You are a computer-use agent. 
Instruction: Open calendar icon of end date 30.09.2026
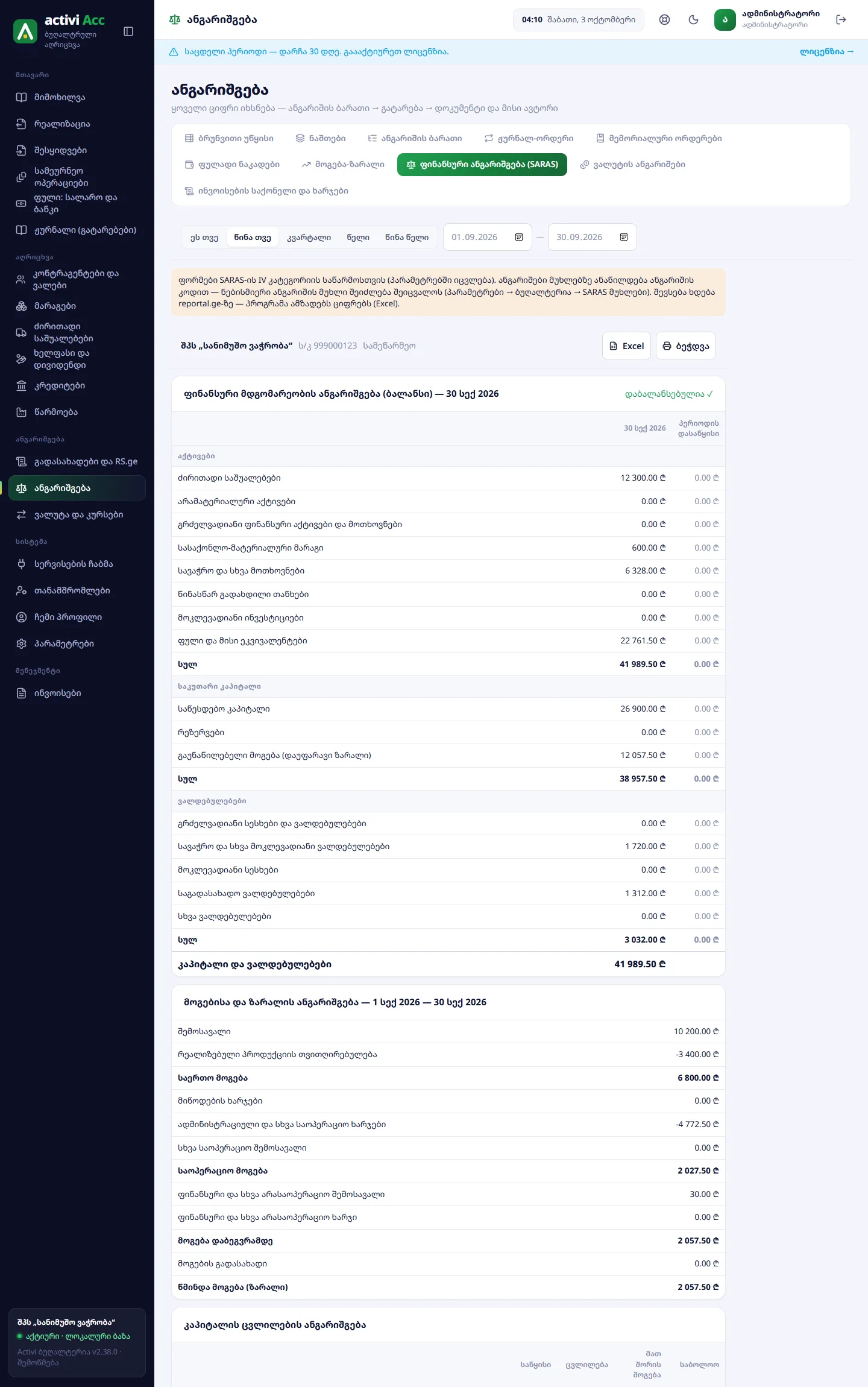click(x=624, y=237)
